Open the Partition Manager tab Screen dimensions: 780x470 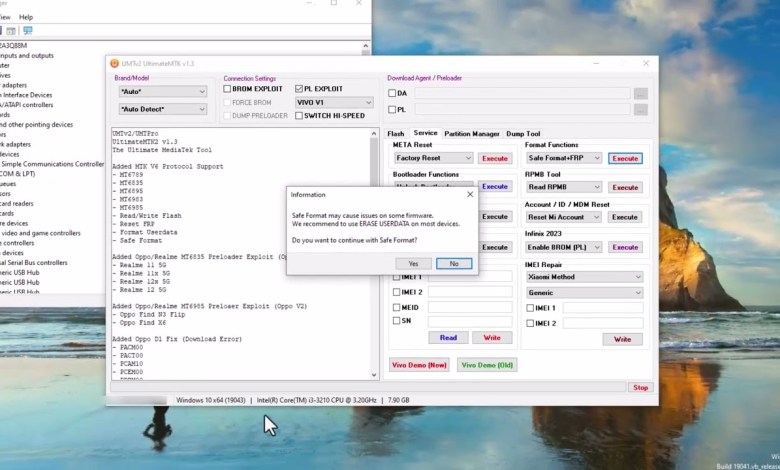(471, 133)
